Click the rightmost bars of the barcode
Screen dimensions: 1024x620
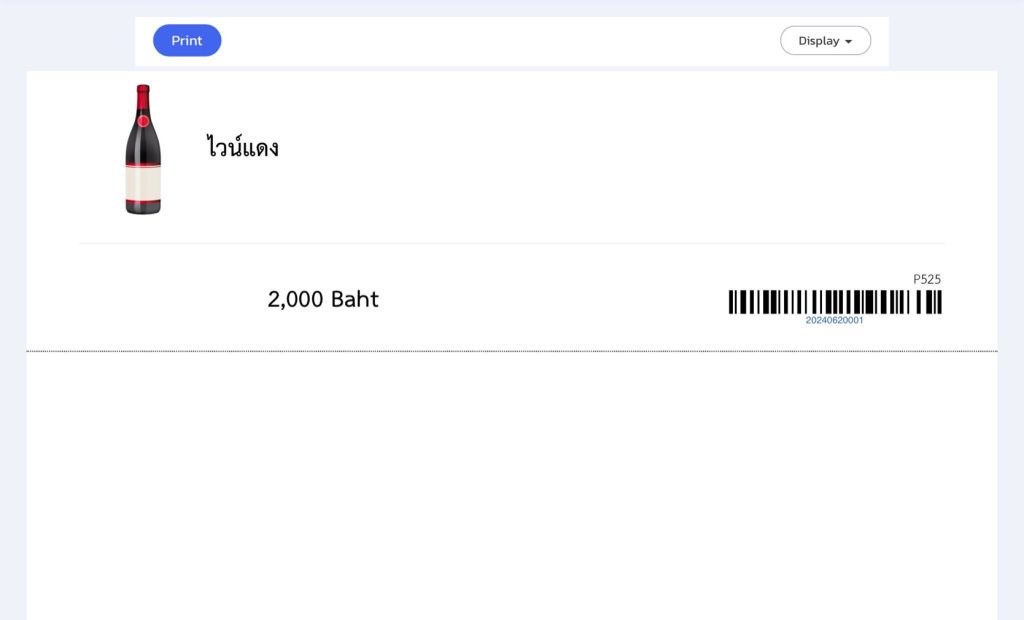pos(934,302)
